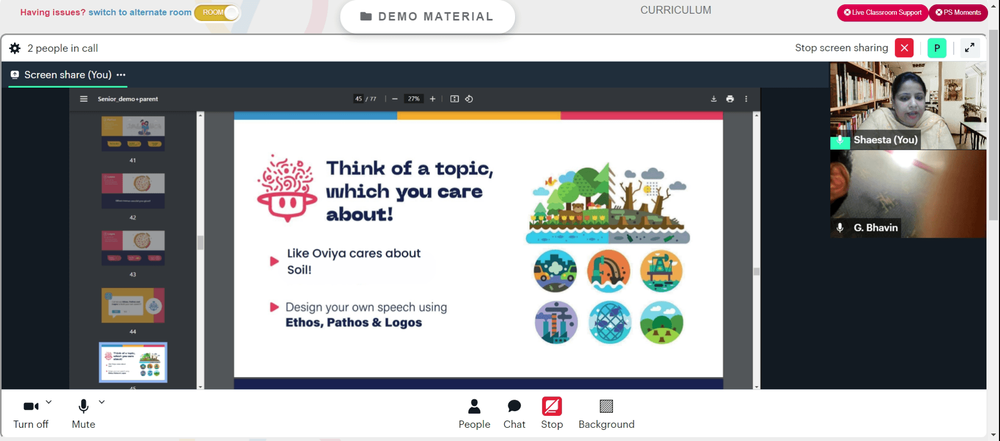Open the DEMO MATERIAL tab
This screenshot has height=441, width=1000.
point(427,17)
